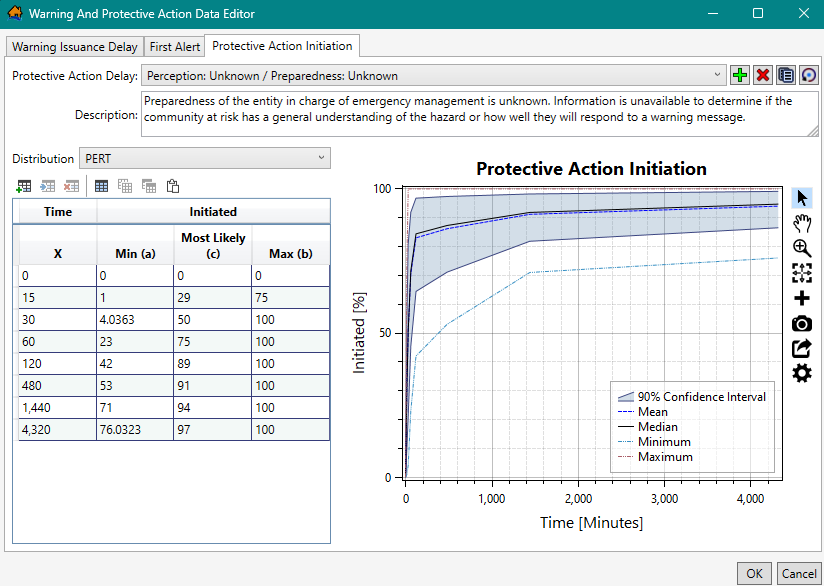Open the Warning Issuance Delay tab
The height and width of the screenshot is (586, 824).
[74, 46]
